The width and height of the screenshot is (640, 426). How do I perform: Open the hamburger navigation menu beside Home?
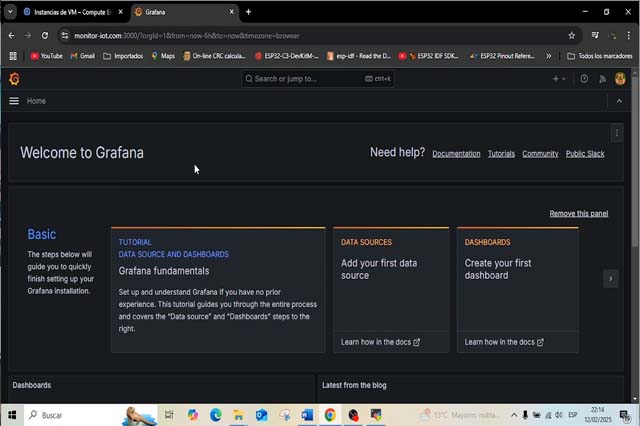click(x=14, y=101)
